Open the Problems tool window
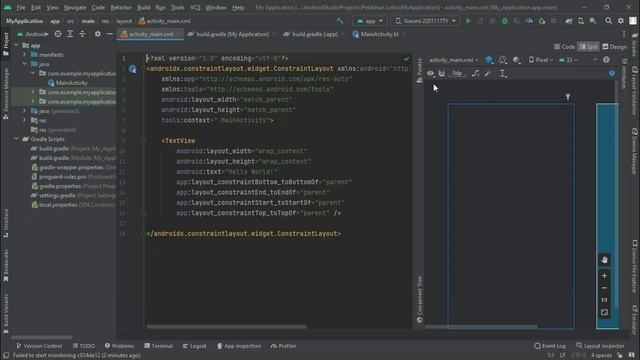Image resolution: width=640 pixels, height=360 pixels. point(119,346)
